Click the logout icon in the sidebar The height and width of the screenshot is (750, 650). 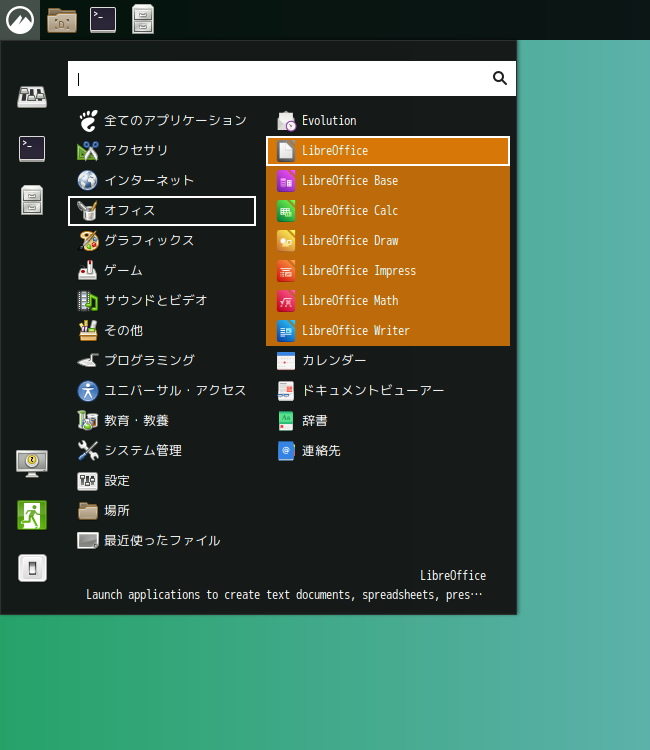pyautogui.click(x=32, y=515)
